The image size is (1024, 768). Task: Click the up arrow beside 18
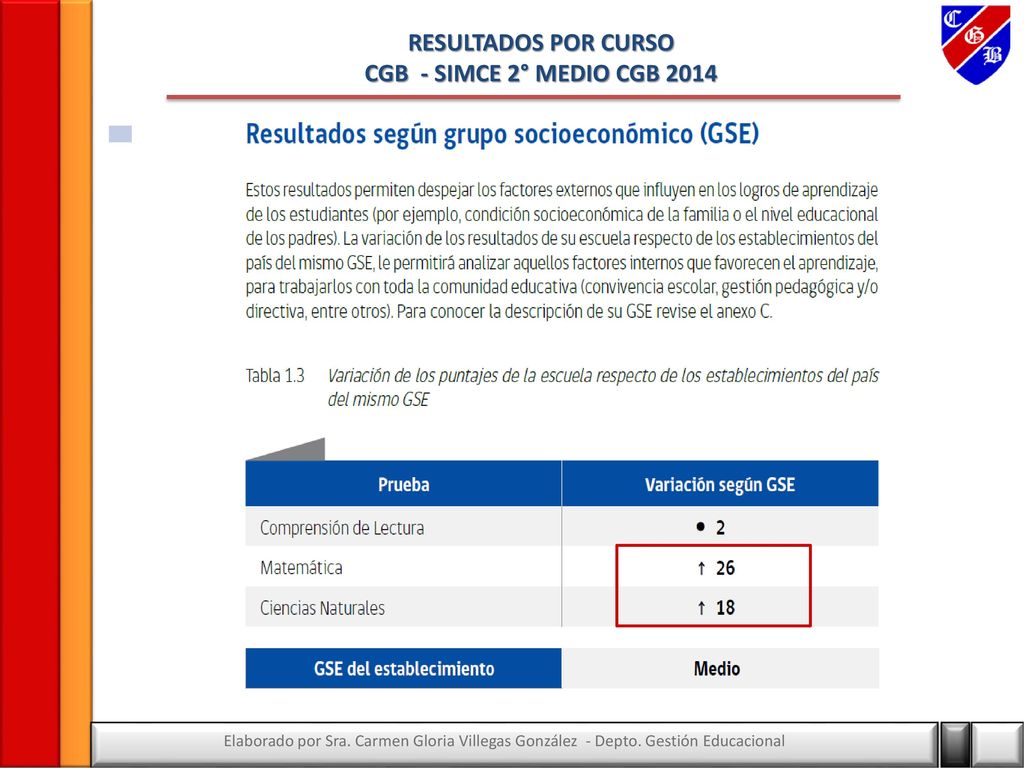[x=701, y=608]
